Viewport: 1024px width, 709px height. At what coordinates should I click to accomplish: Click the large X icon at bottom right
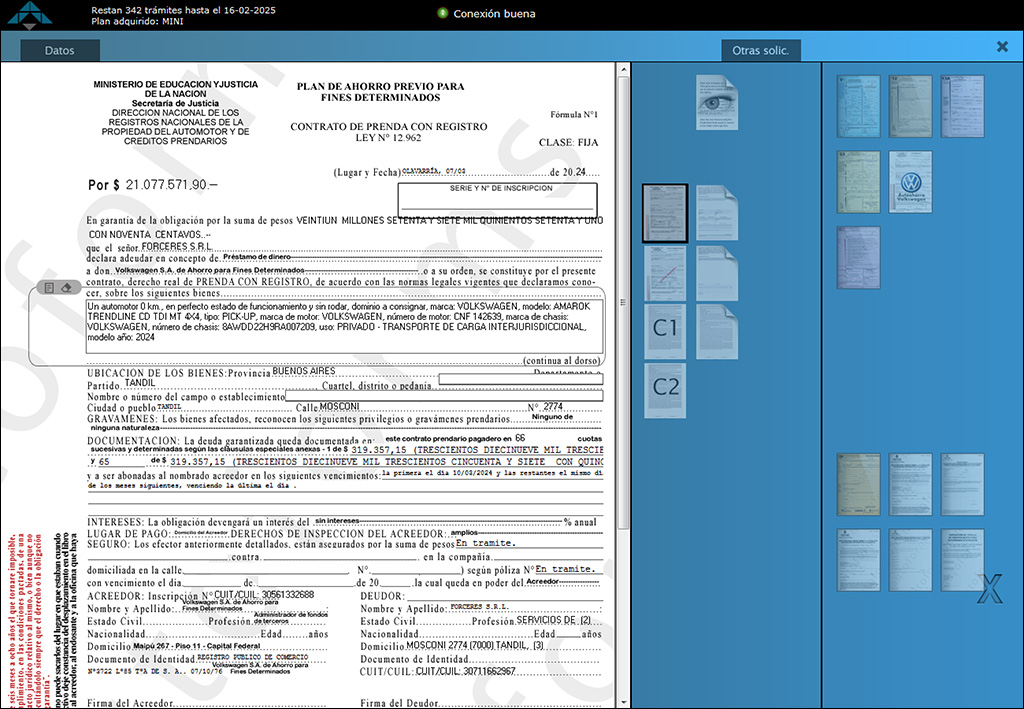(988, 590)
